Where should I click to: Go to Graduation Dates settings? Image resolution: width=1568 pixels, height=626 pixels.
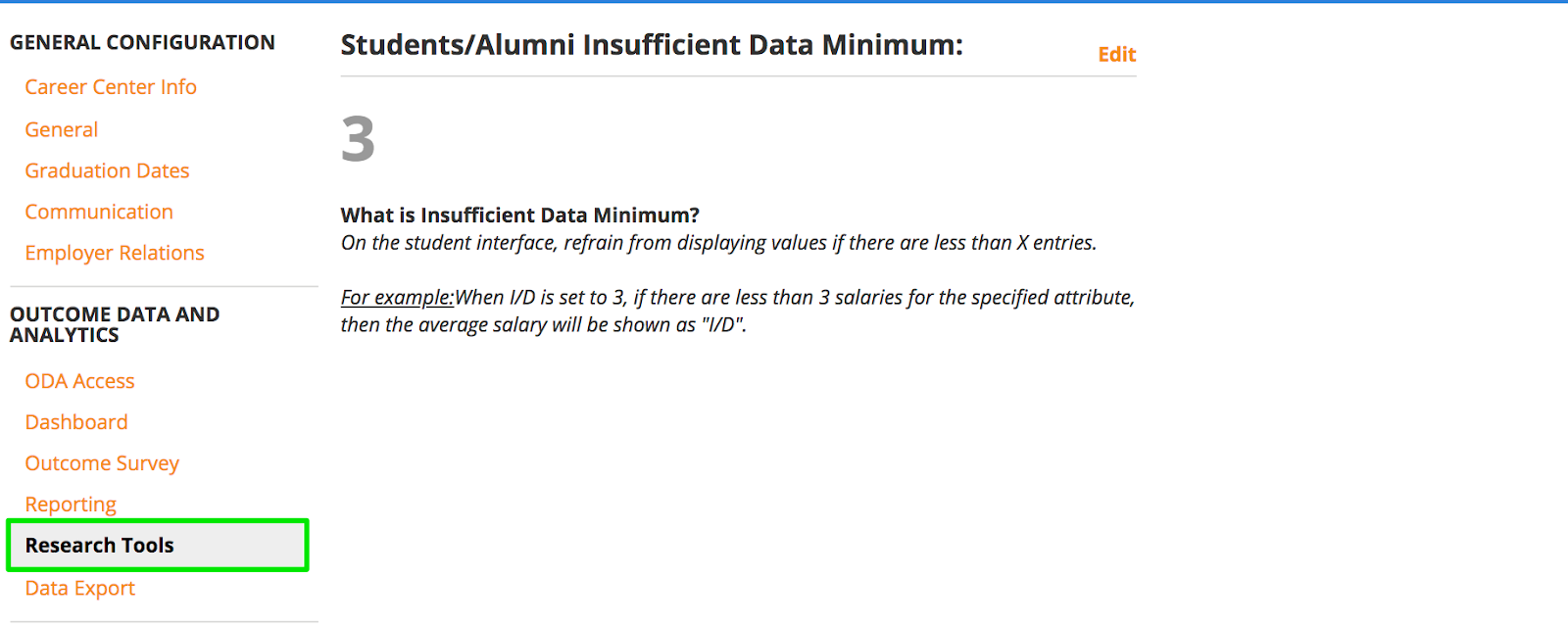pos(107,170)
